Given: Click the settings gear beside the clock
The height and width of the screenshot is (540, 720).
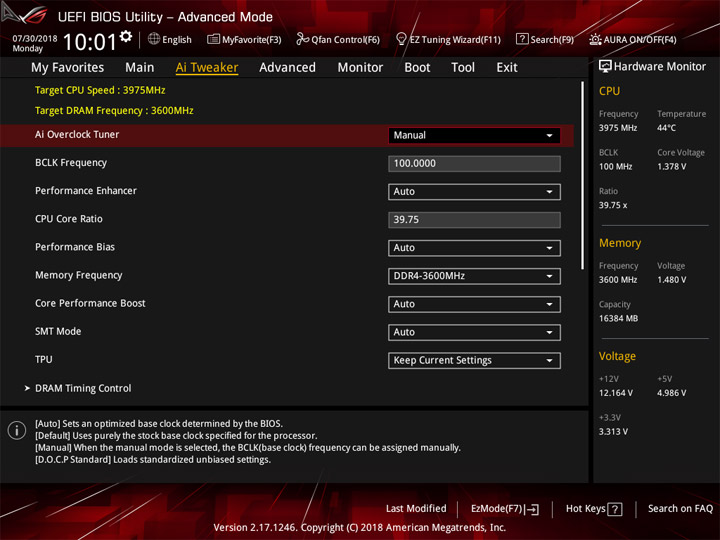Looking at the screenshot, I should [126, 36].
